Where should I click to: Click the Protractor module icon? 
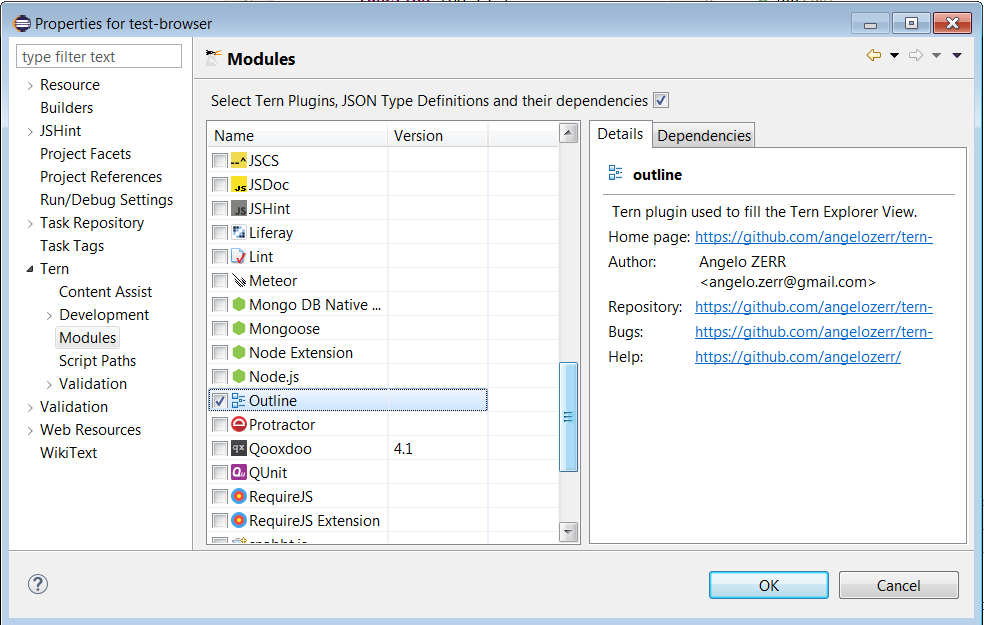point(237,424)
